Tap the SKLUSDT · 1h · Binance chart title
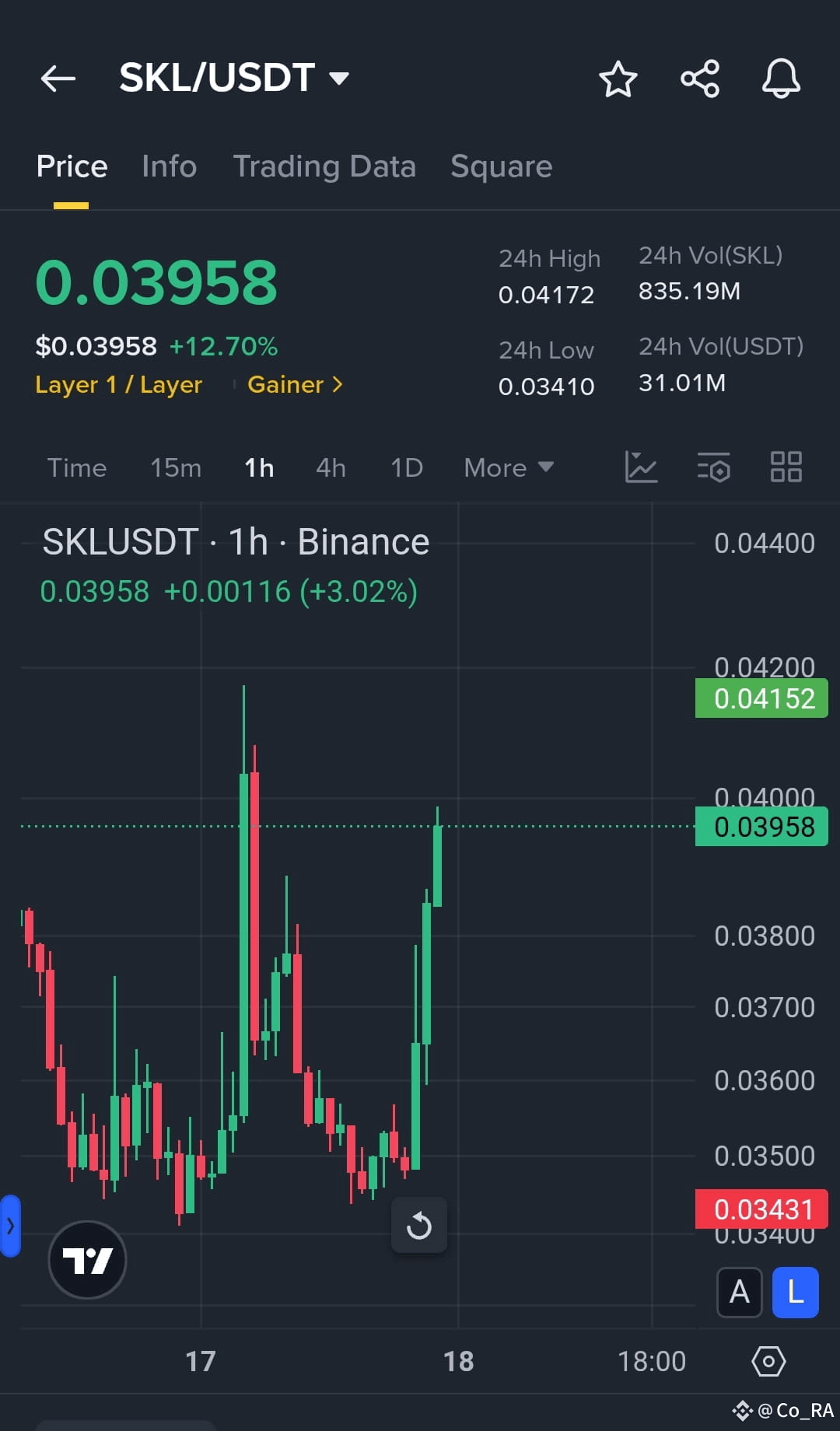Screen dimensions: 840x1431 click(236, 541)
